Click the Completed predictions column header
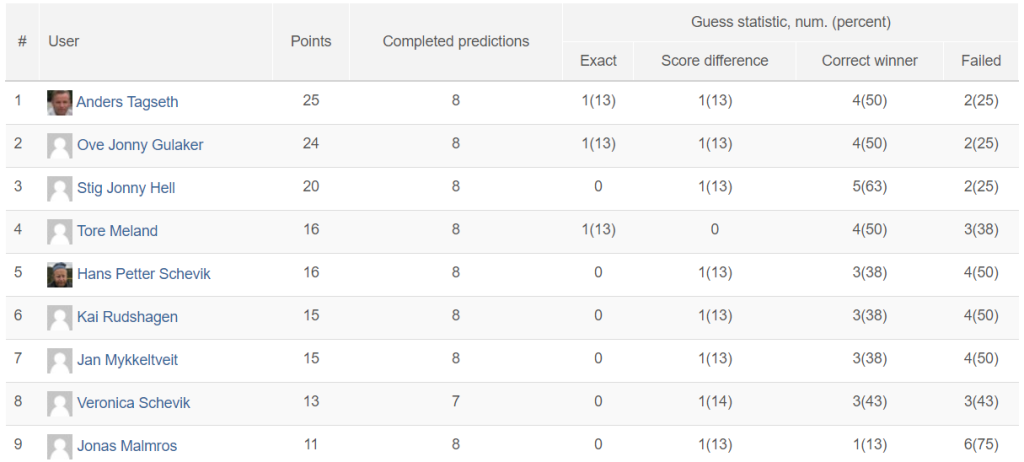1024x462 pixels. point(456,41)
